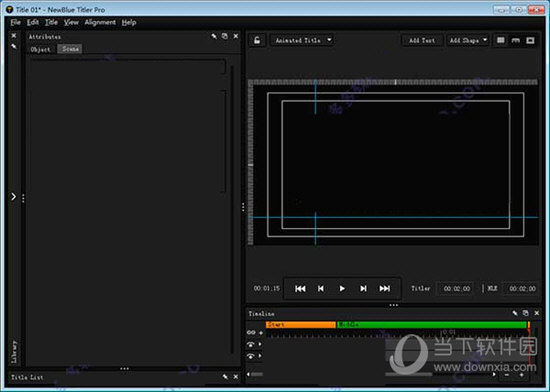The width and height of the screenshot is (550, 392).
Task: Close the Timeline panel
Action: tap(537, 313)
